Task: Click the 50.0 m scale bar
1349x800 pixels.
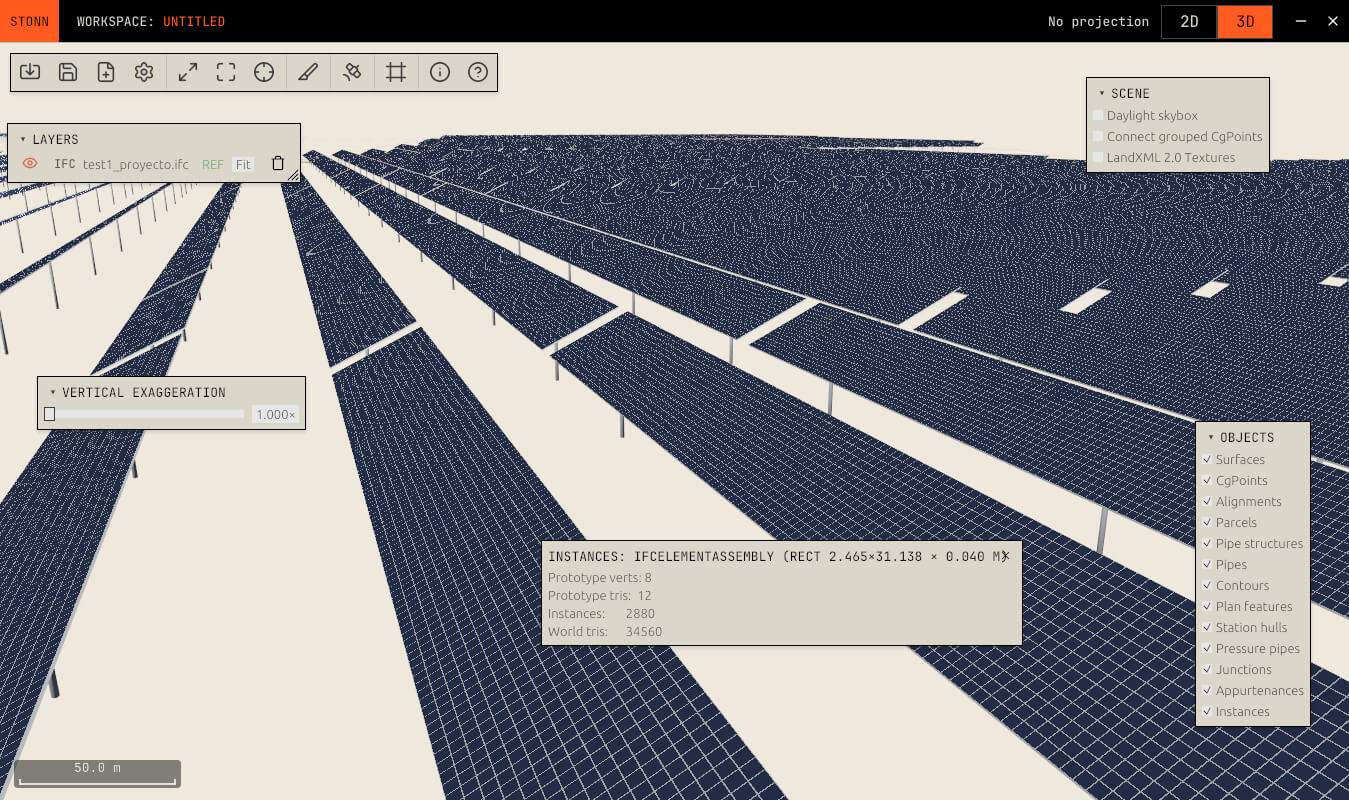Action: [97, 773]
